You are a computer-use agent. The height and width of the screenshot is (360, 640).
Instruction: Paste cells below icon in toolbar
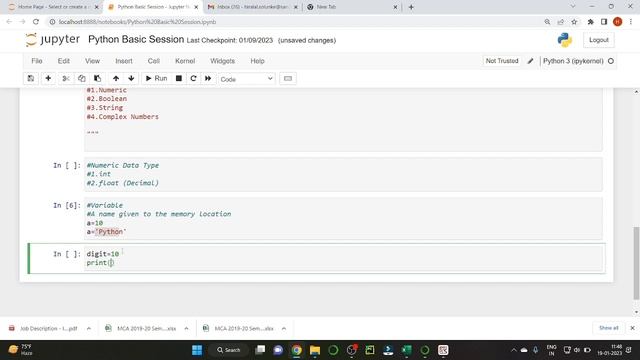98,78
